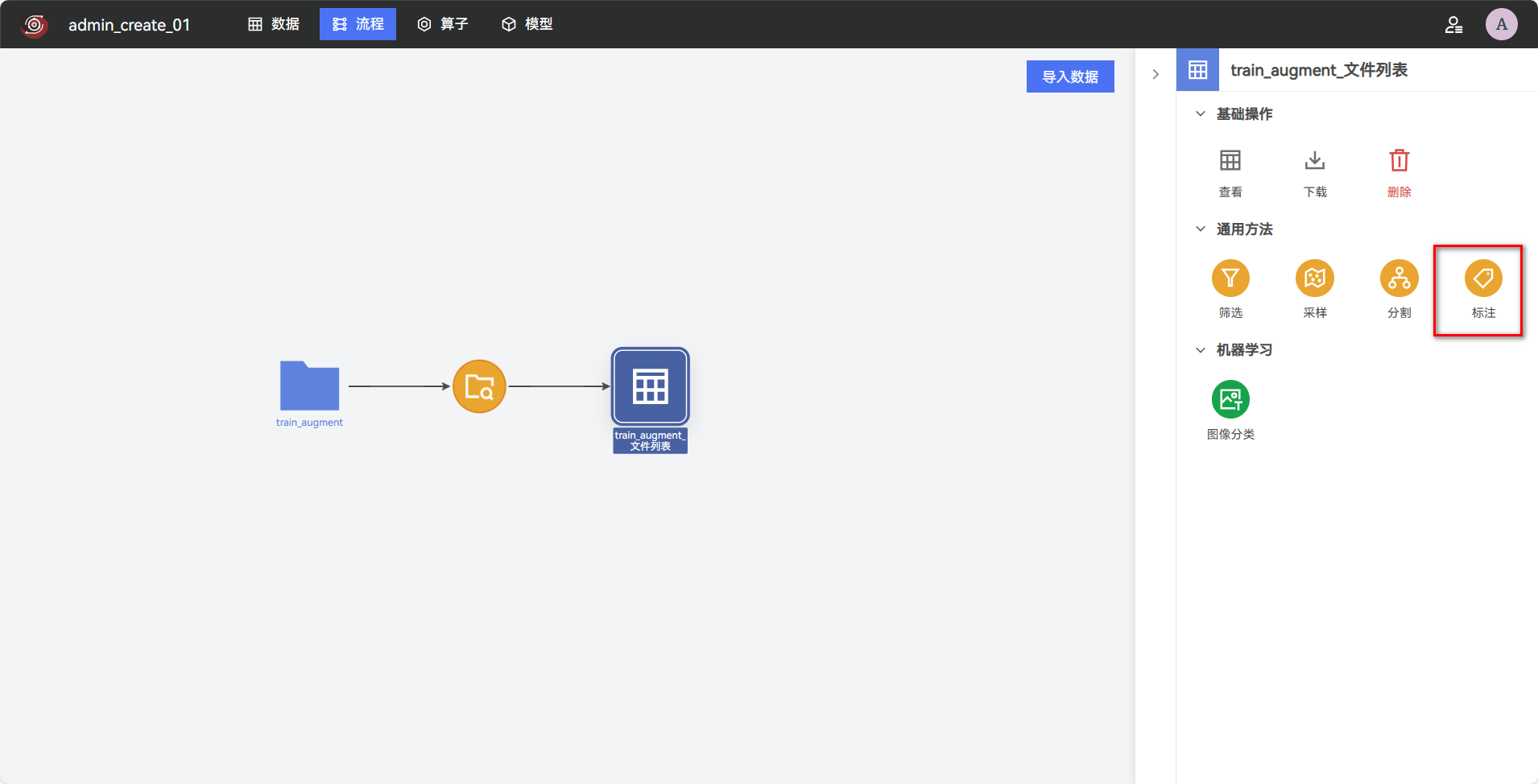Select the 采样 sampling icon

pyautogui.click(x=1315, y=279)
